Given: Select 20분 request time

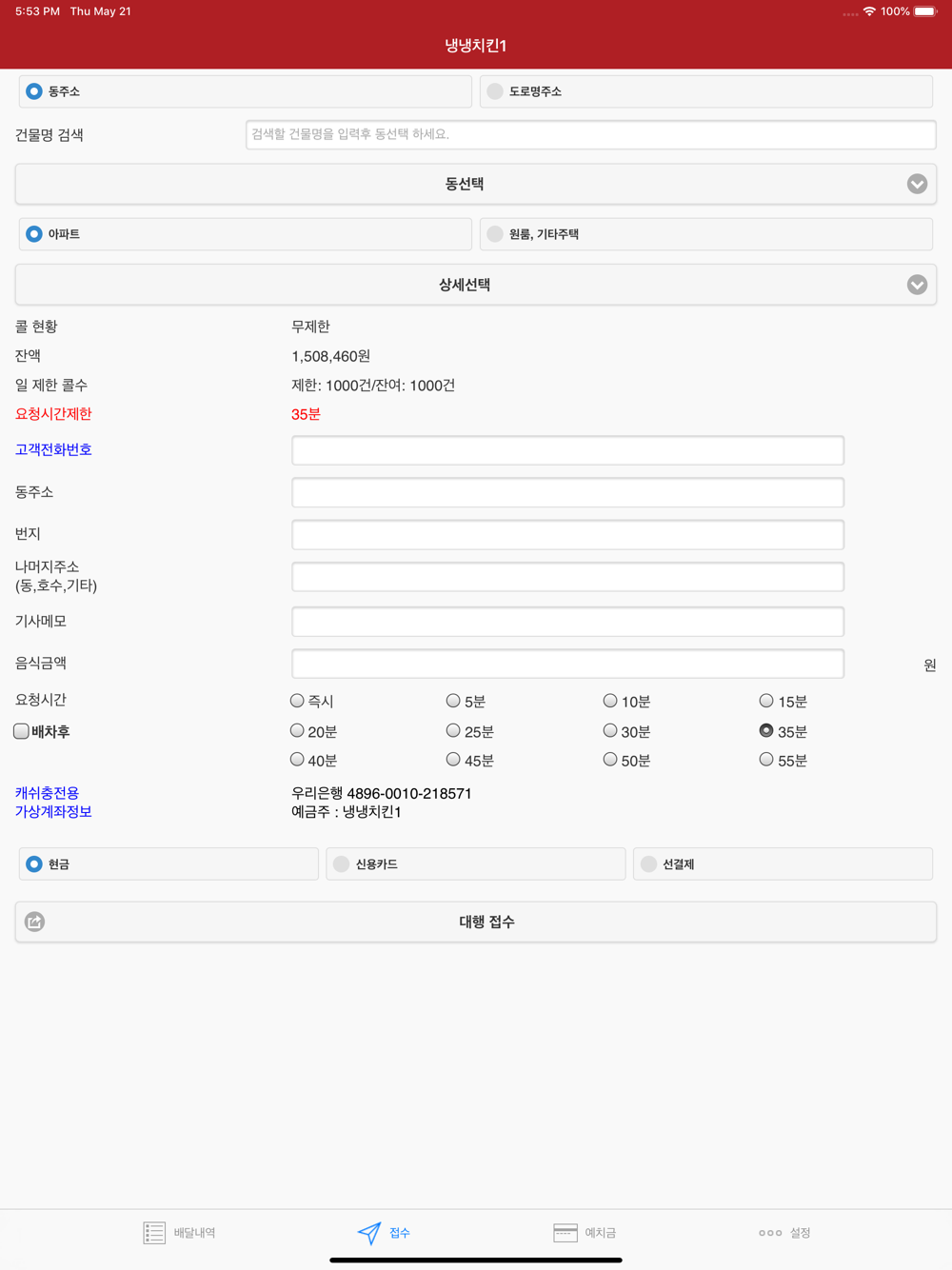Looking at the screenshot, I should click(297, 730).
